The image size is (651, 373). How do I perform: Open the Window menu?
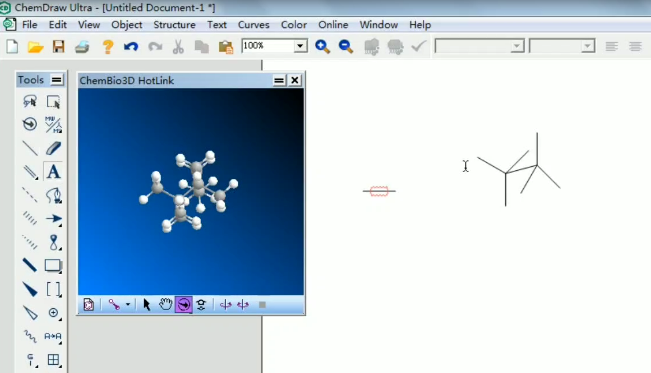coord(379,25)
